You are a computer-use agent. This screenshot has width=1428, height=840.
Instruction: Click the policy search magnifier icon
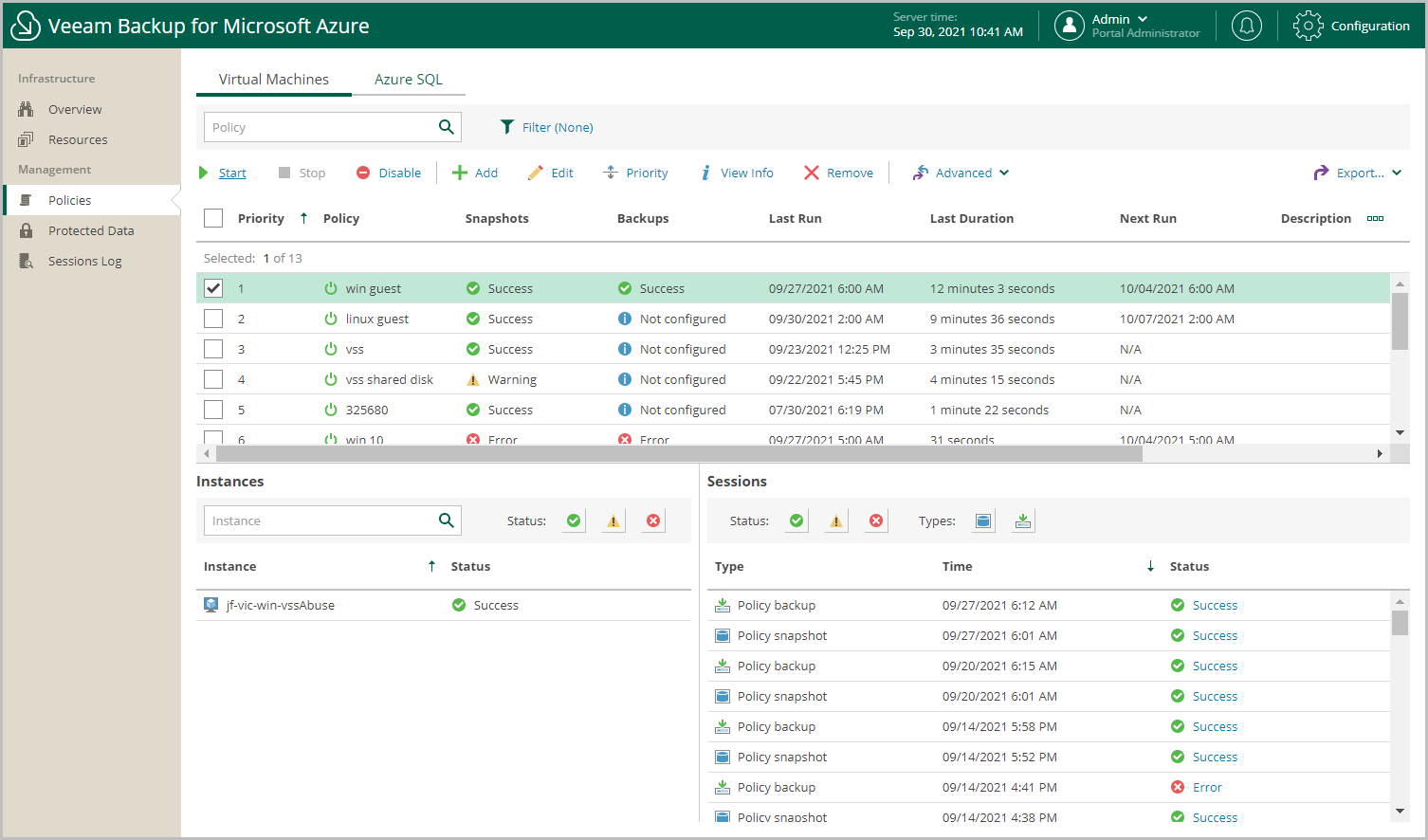[x=447, y=127]
